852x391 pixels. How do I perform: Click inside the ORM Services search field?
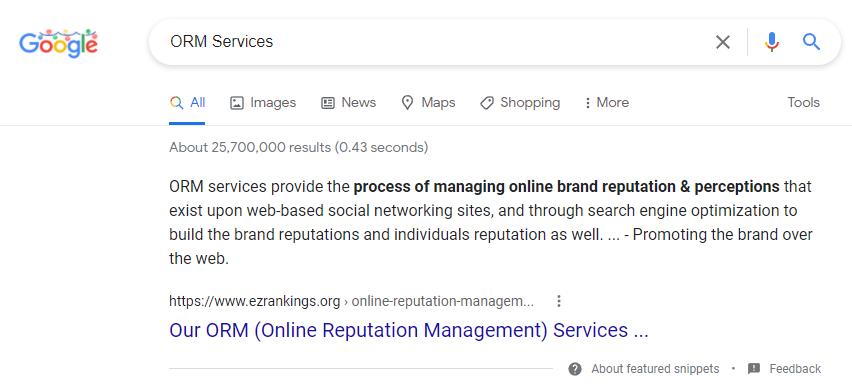tap(435, 42)
